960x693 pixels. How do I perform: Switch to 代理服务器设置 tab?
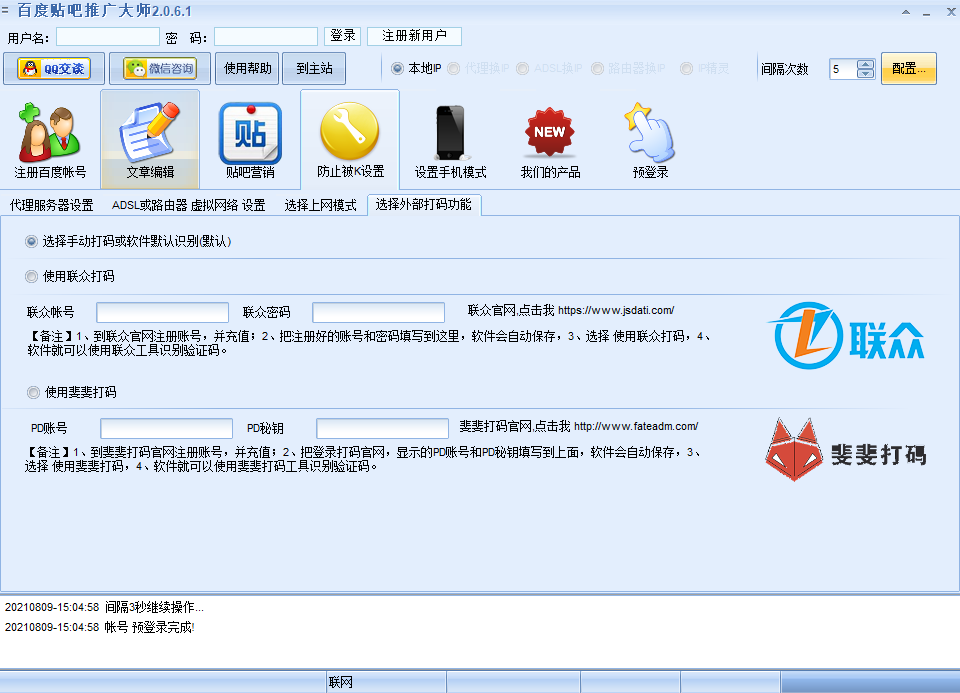point(51,205)
